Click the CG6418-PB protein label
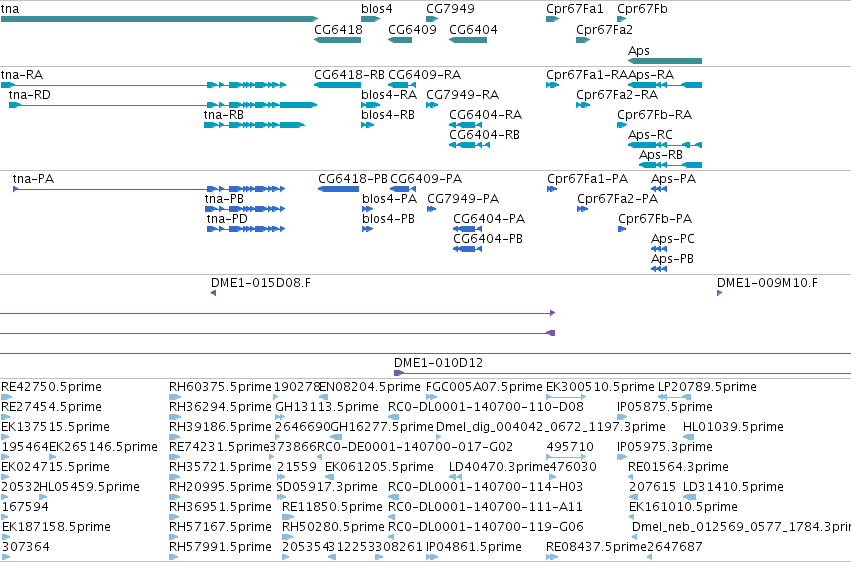Image resolution: width=851 pixels, height=562 pixels. pos(353,178)
